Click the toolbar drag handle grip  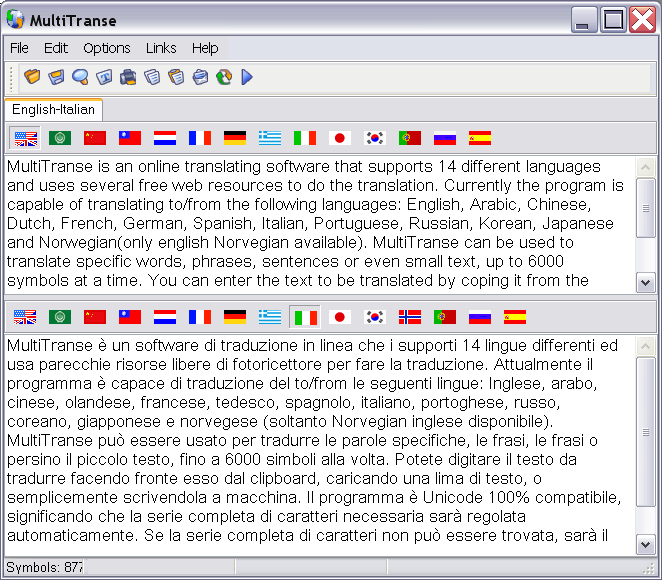pyautogui.click(x=11, y=78)
